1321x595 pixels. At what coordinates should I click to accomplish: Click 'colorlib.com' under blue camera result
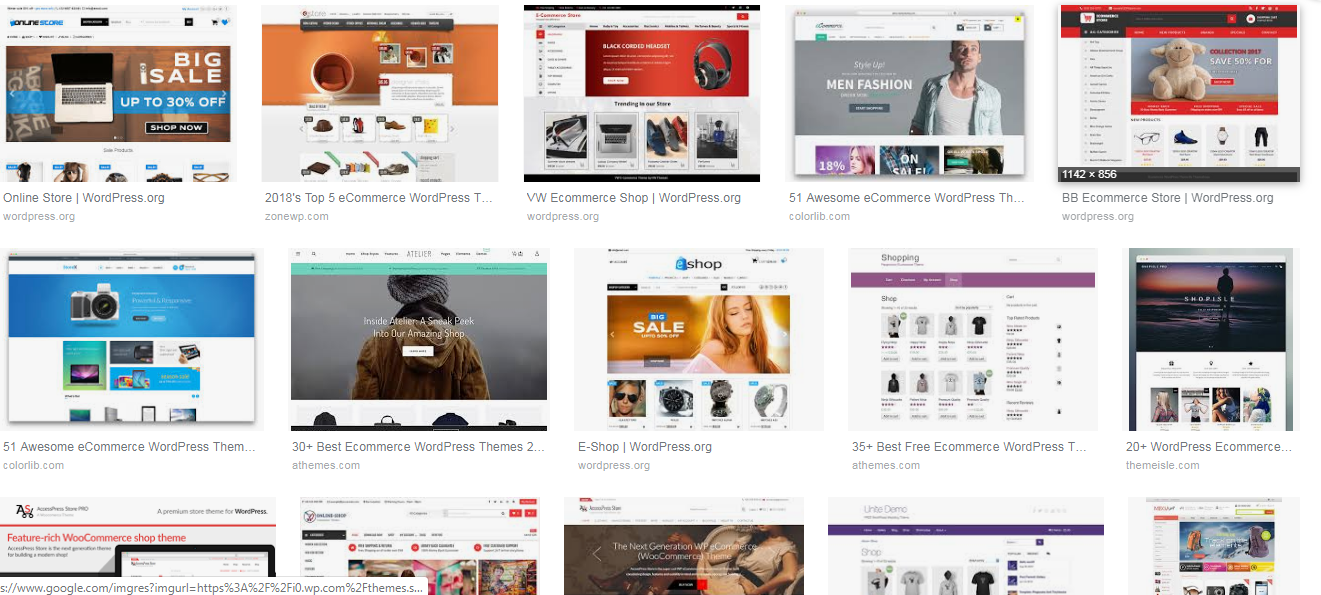[x=33, y=465]
